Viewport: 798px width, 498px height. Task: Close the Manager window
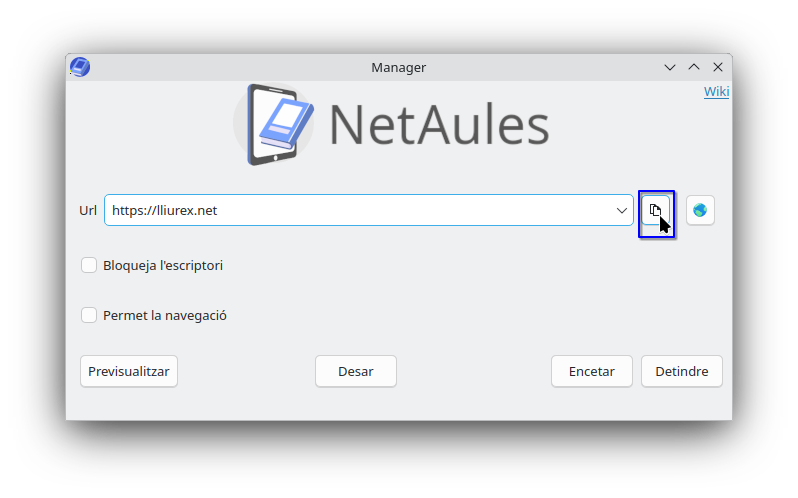718,67
